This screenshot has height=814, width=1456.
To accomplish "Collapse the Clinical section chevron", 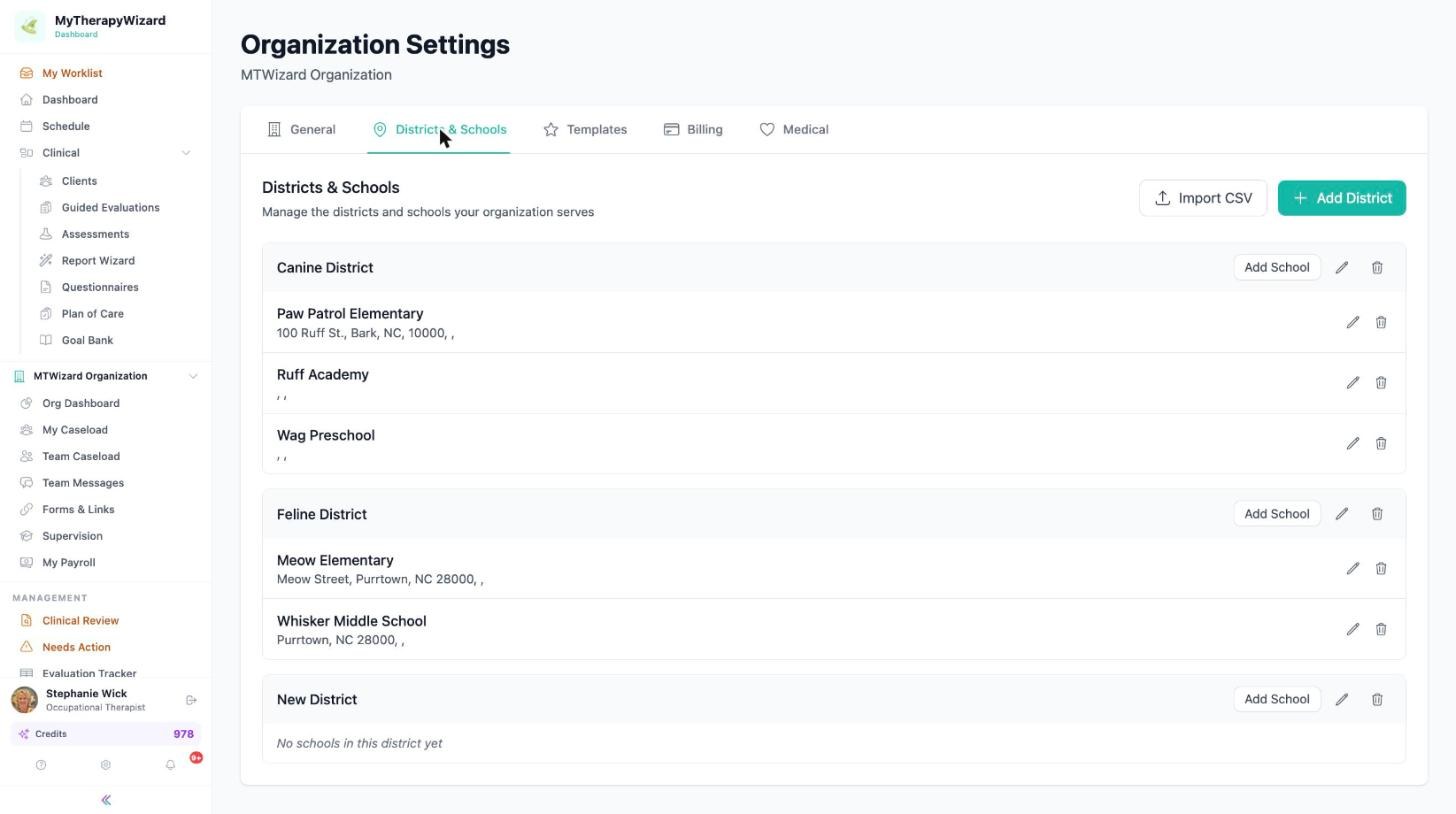I will (185, 153).
